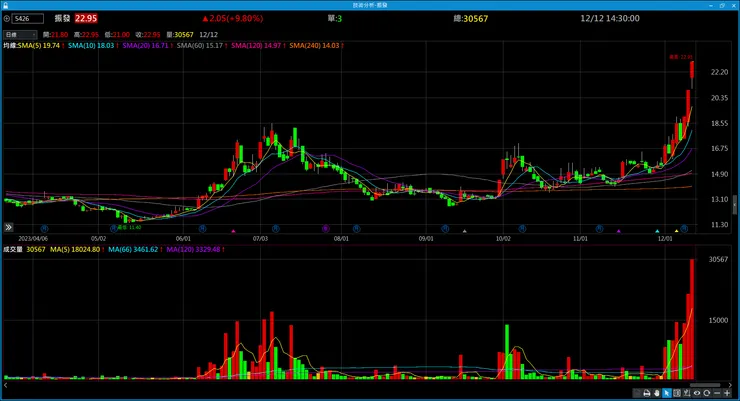Click the dimmed first toolbar icon before print
The height and width of the screenshot is (401, 740).
(x=637, y=393)
